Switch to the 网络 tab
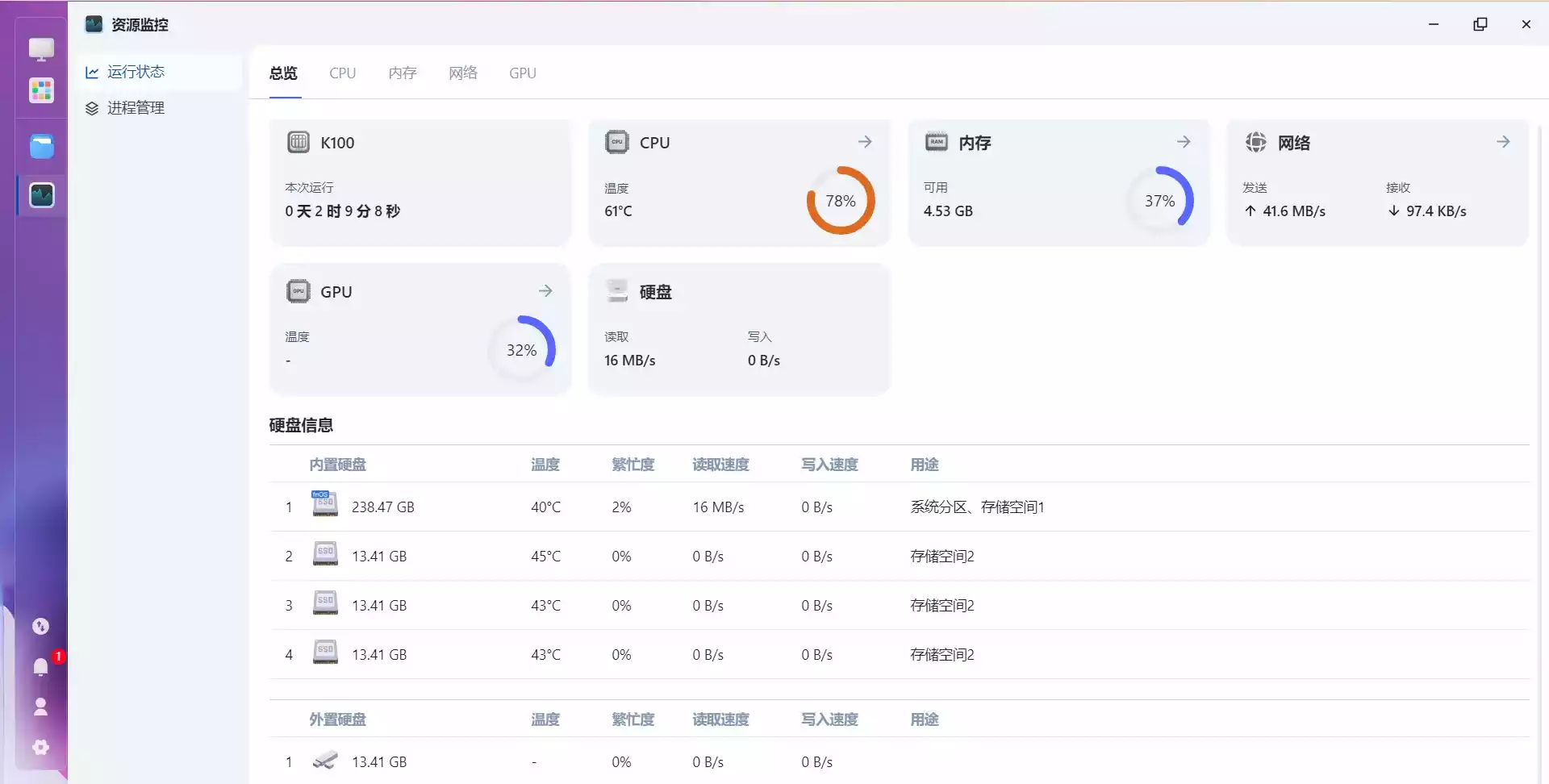This screenshot has width=1549, height=784. click(x=463, y=73)
